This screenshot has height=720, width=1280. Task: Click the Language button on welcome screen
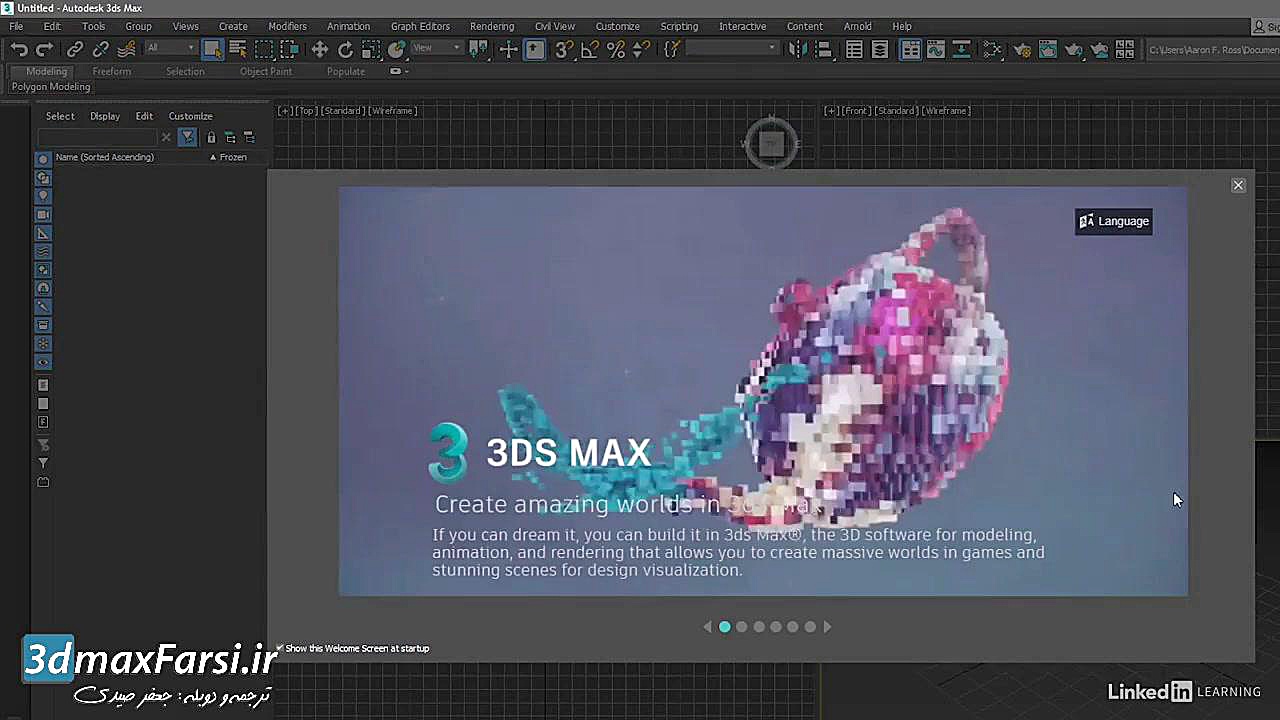pos(1114,221)
